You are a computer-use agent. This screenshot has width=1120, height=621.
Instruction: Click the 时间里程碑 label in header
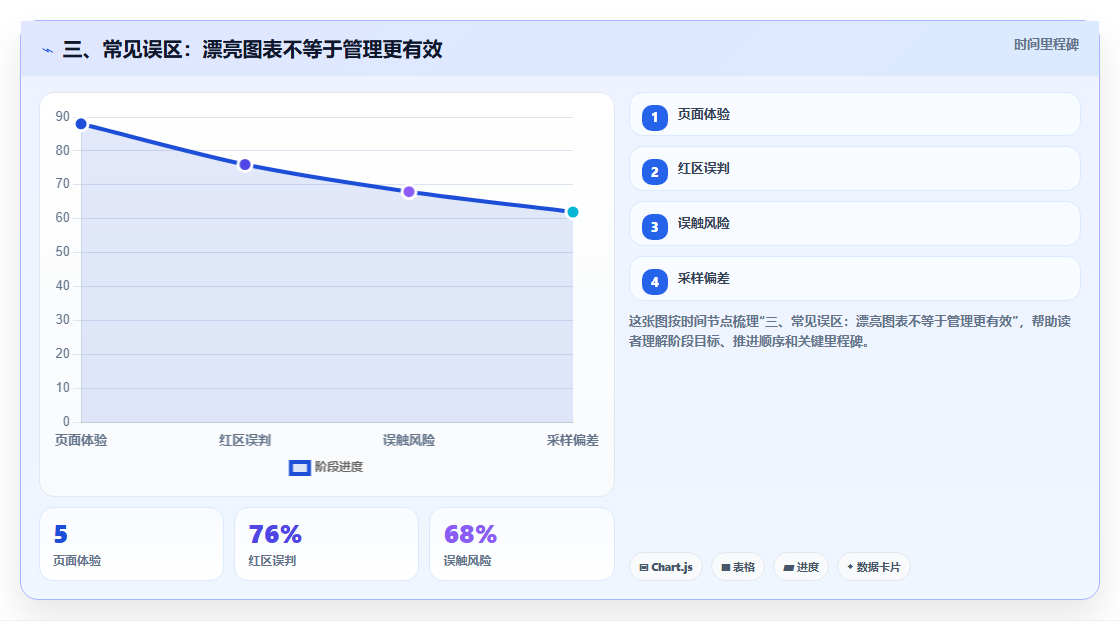(1046, 44)
